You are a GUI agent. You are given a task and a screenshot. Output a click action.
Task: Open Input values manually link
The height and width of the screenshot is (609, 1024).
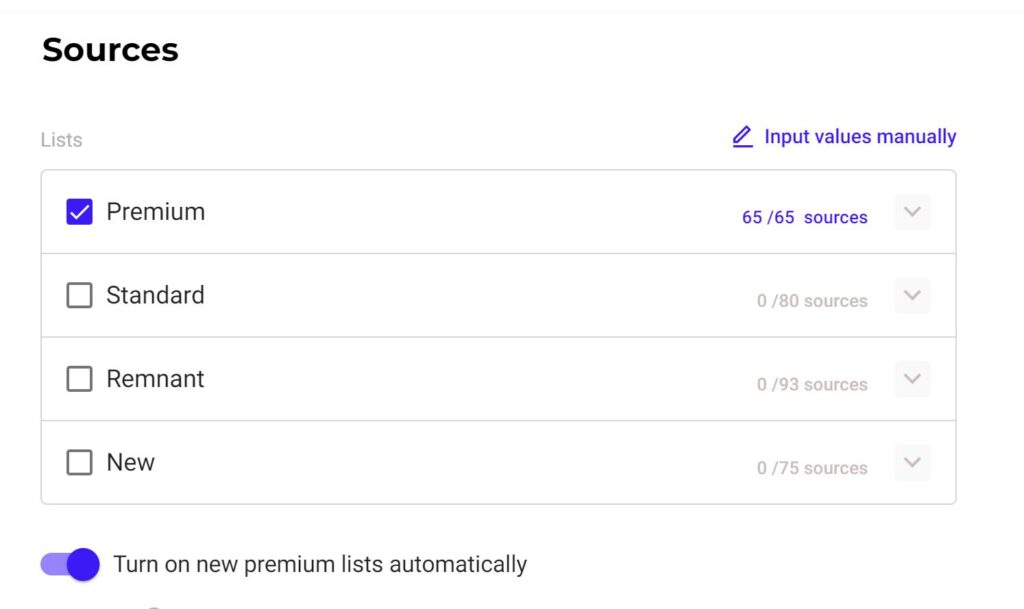tap(860, 136)
